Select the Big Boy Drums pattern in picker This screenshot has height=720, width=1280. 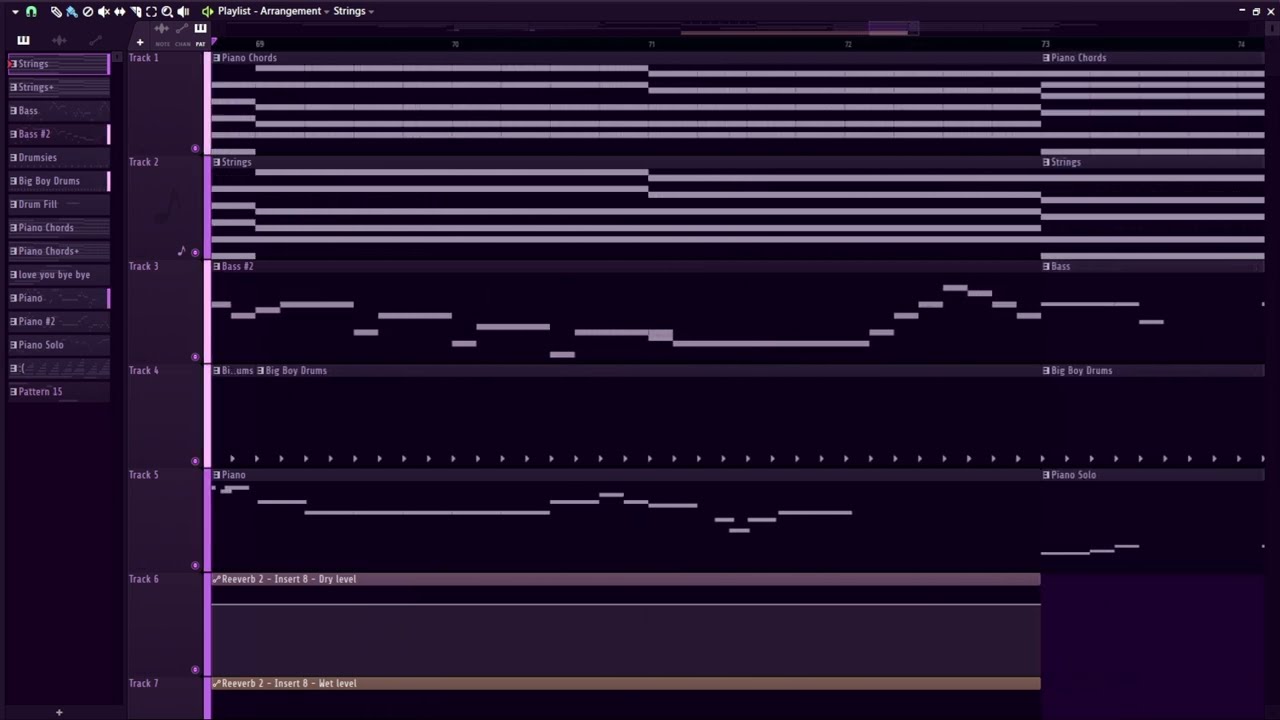[59, 181]
